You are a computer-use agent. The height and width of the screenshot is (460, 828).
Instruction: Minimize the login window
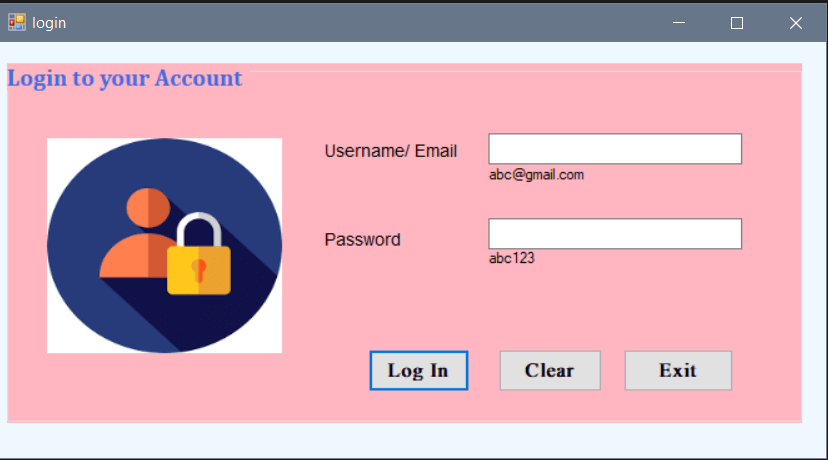click(679, 23)
